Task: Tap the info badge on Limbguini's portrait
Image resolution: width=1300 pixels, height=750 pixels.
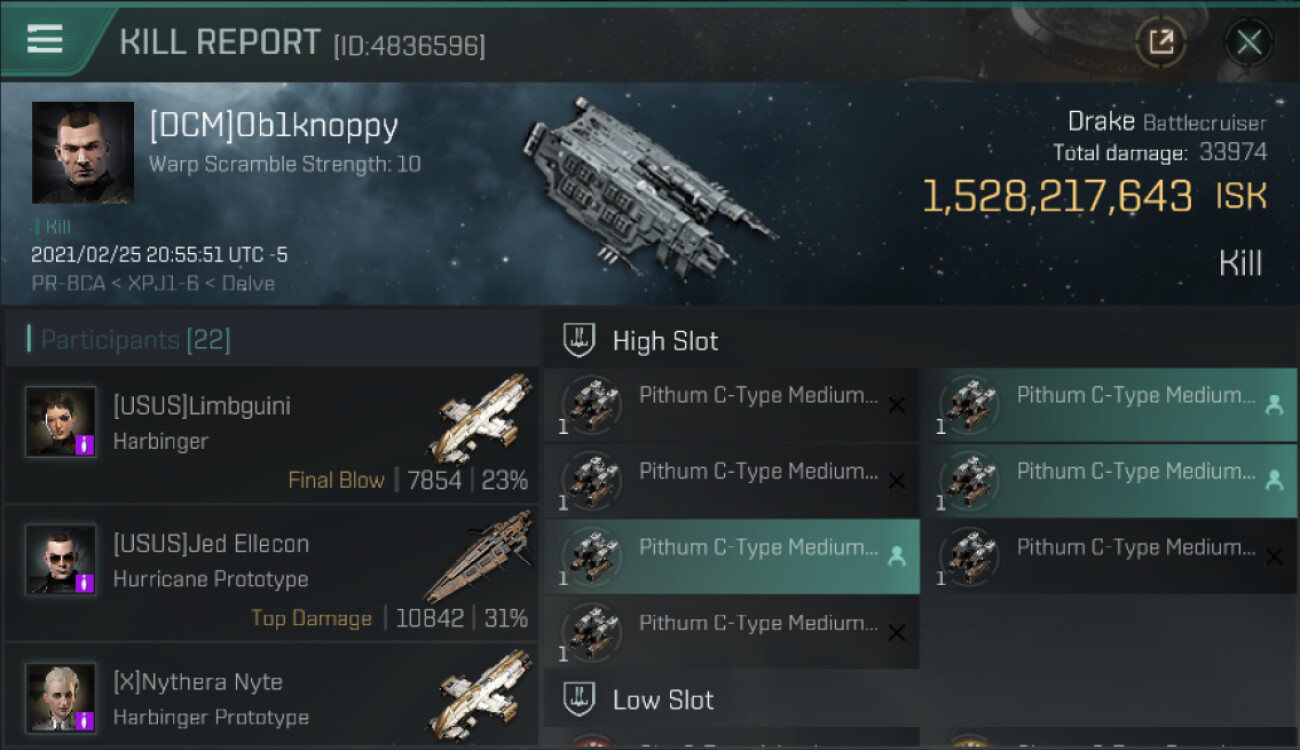Action: [x=85, y=445]
